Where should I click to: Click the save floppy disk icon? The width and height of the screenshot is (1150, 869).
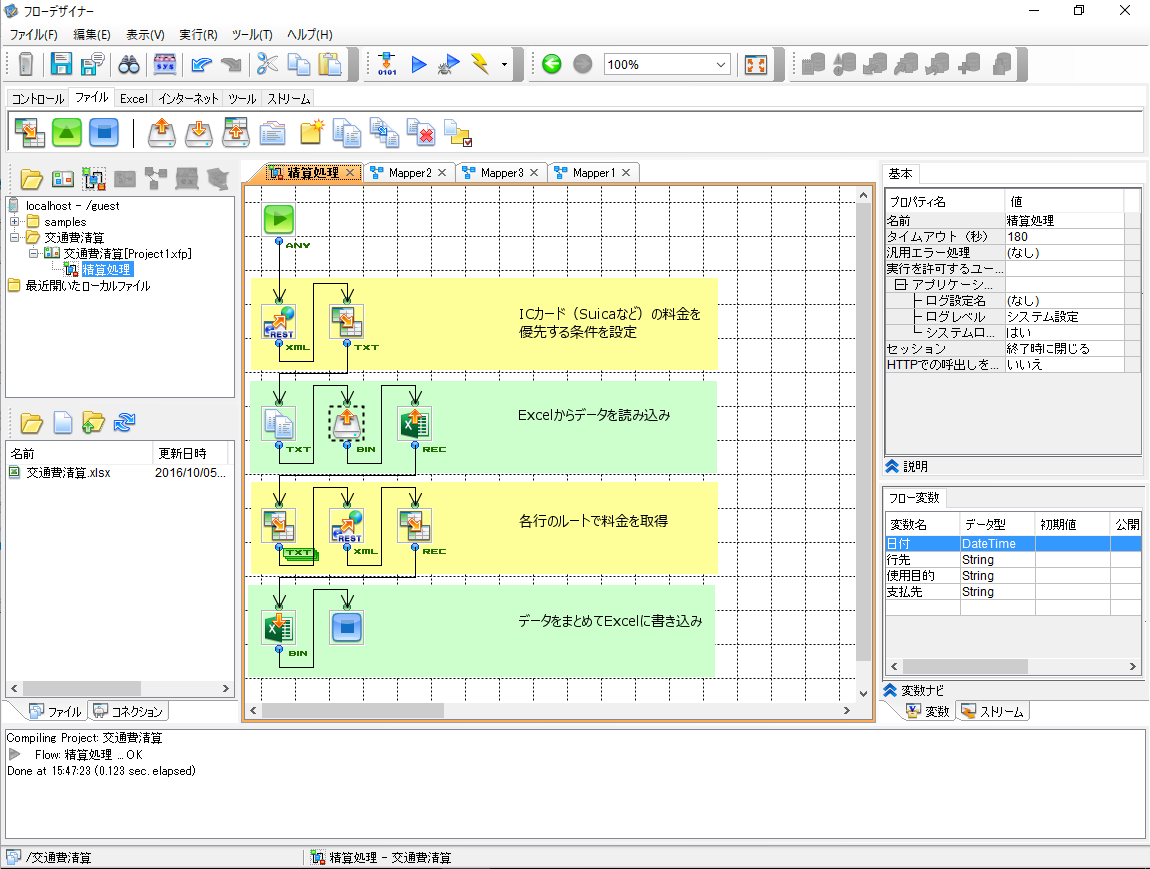tap(62, 65)
